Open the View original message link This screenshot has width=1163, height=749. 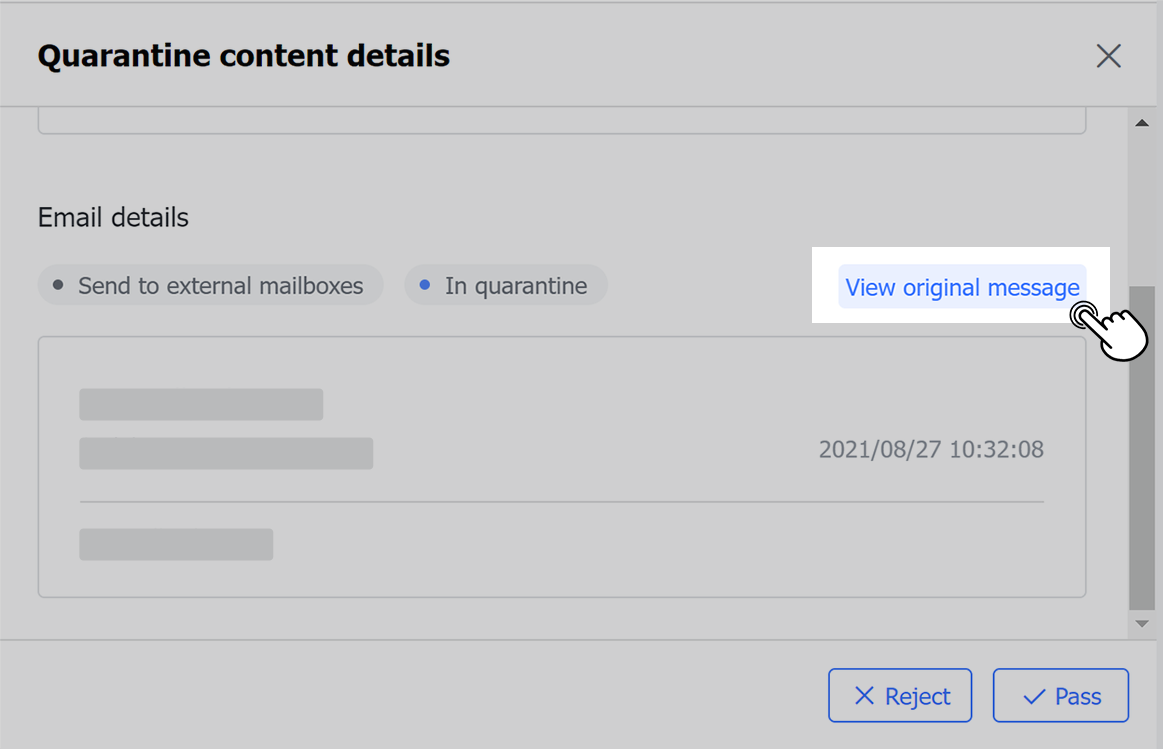962,287
